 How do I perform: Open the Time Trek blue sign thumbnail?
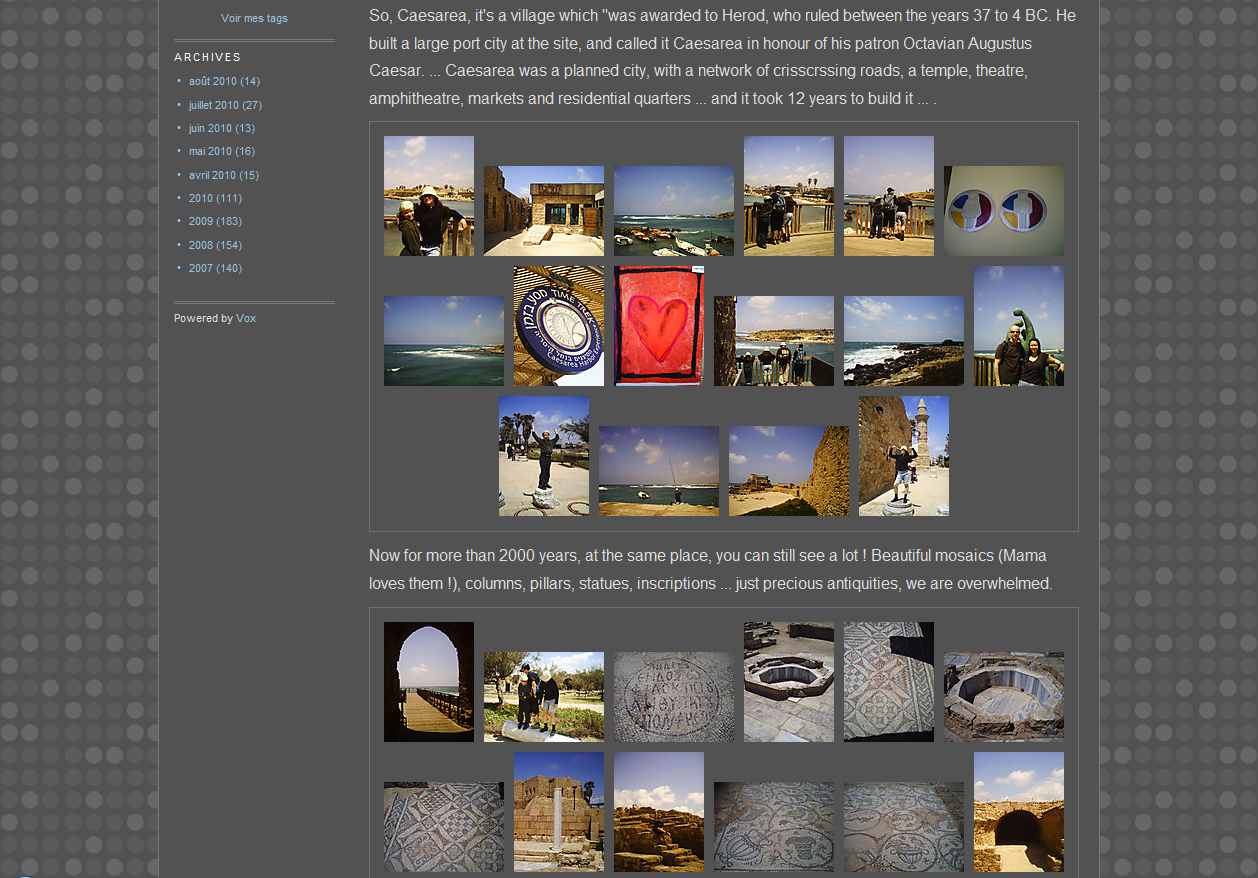(558, 326)
